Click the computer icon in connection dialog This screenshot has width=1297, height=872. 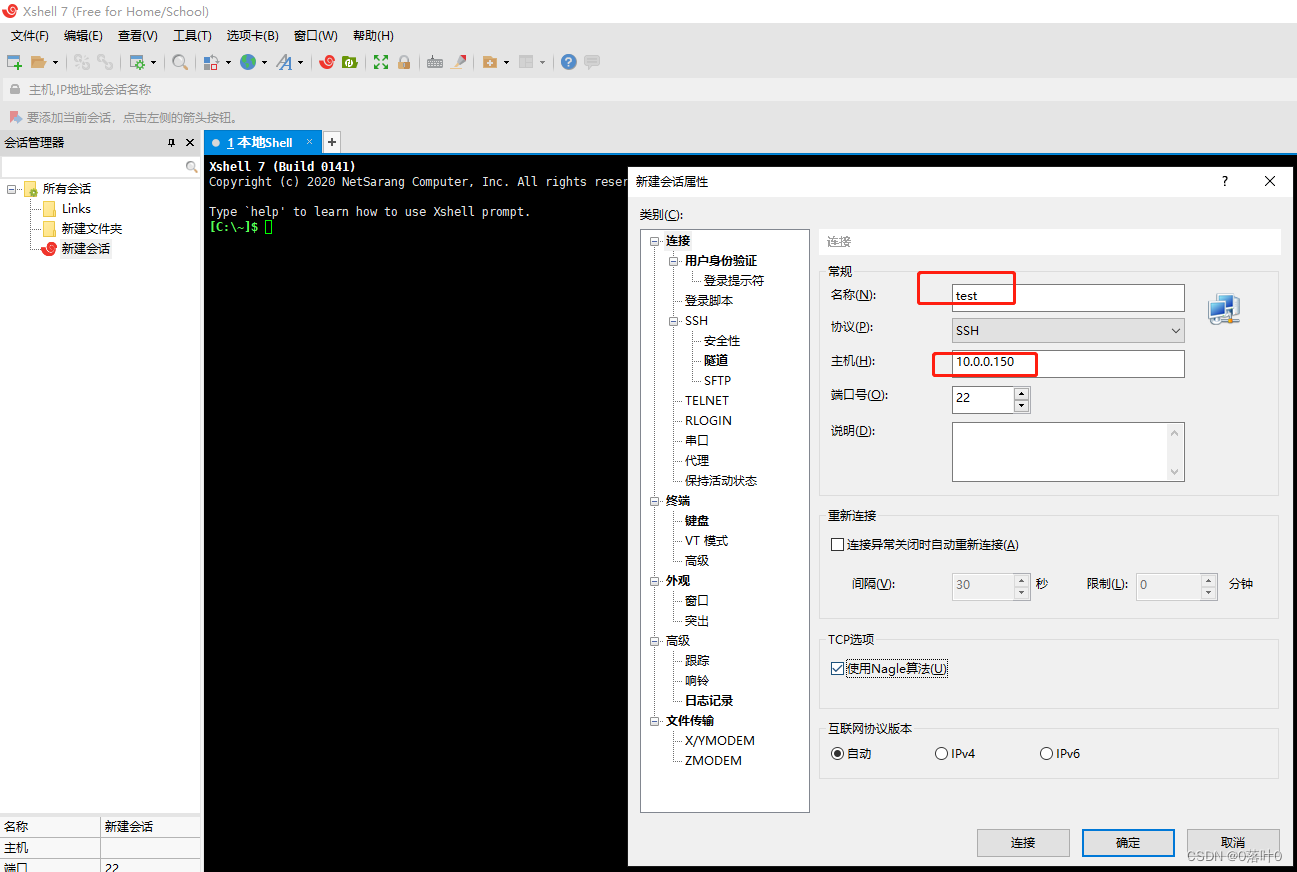1224,310
